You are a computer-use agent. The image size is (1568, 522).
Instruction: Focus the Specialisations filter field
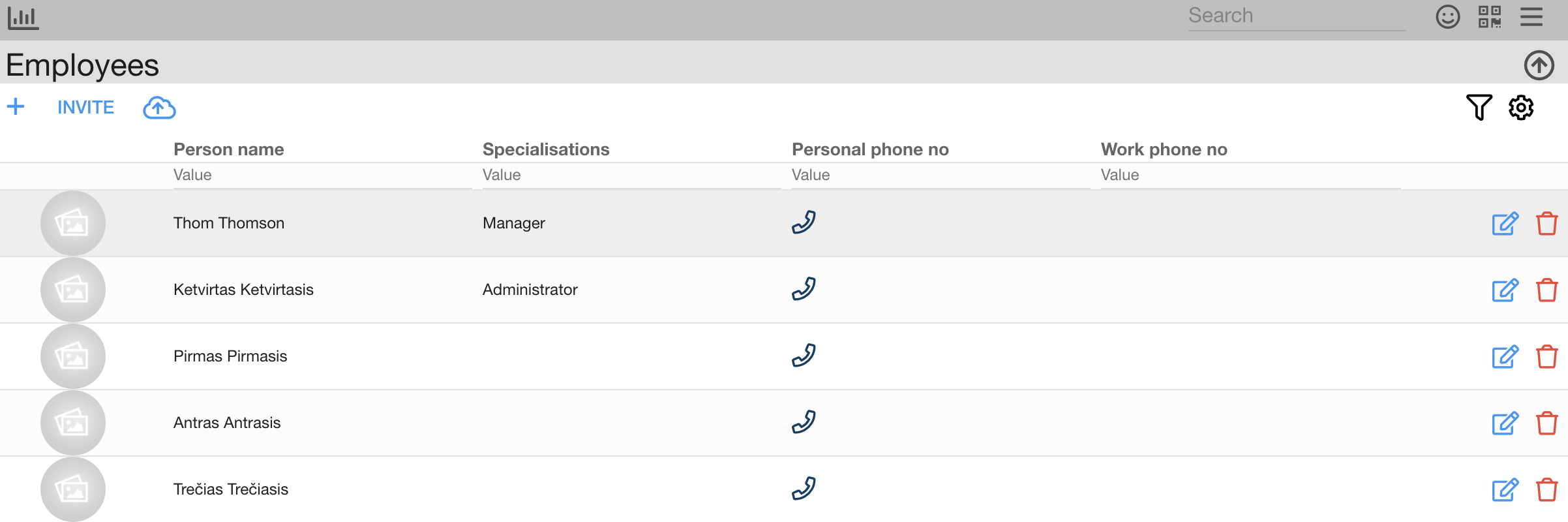(631, 175)
